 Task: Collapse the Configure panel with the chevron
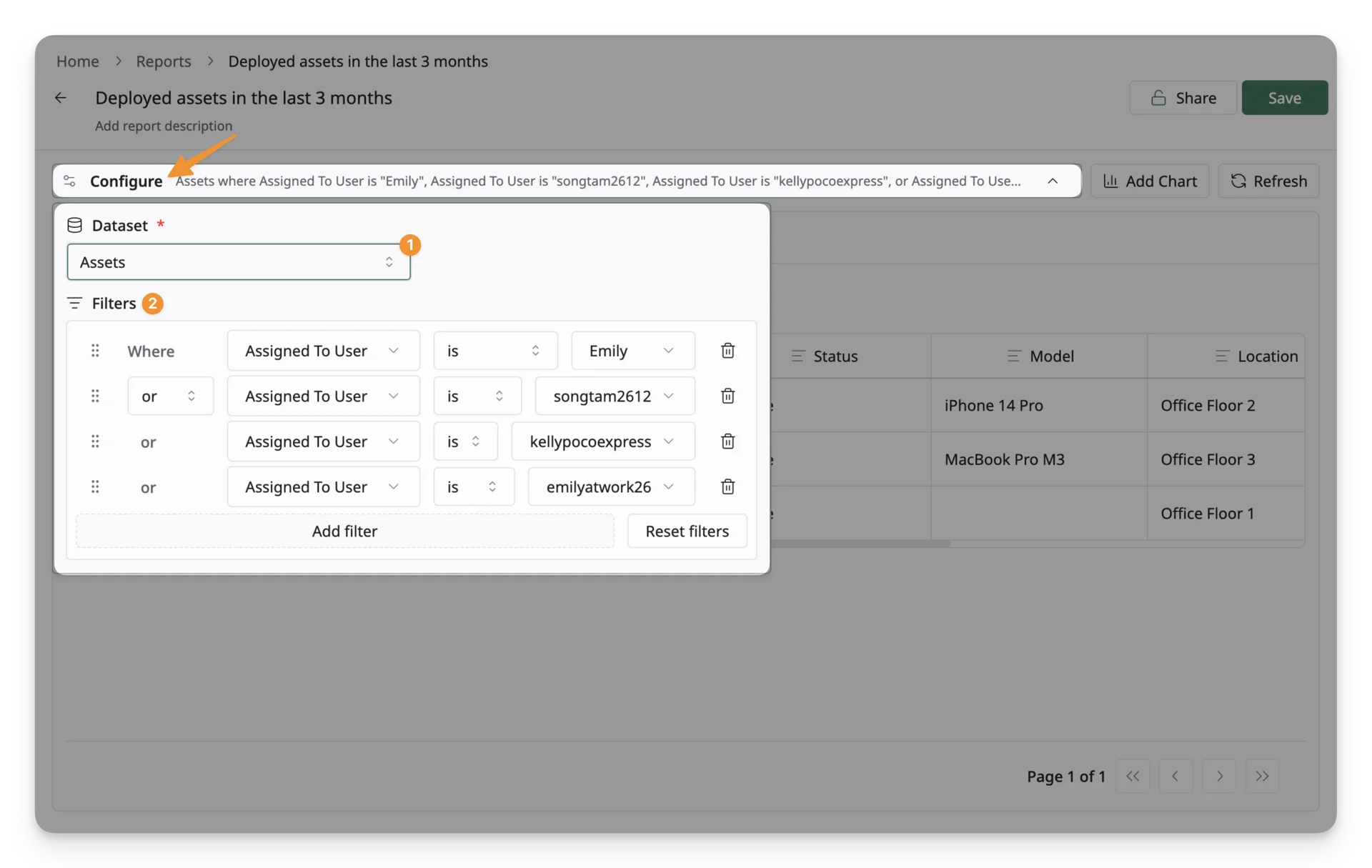pos(1053,181)
